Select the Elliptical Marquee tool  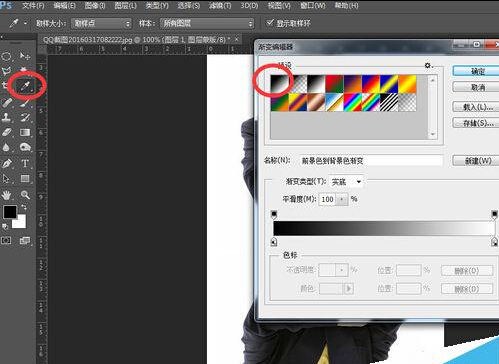[x=7, y=56]
